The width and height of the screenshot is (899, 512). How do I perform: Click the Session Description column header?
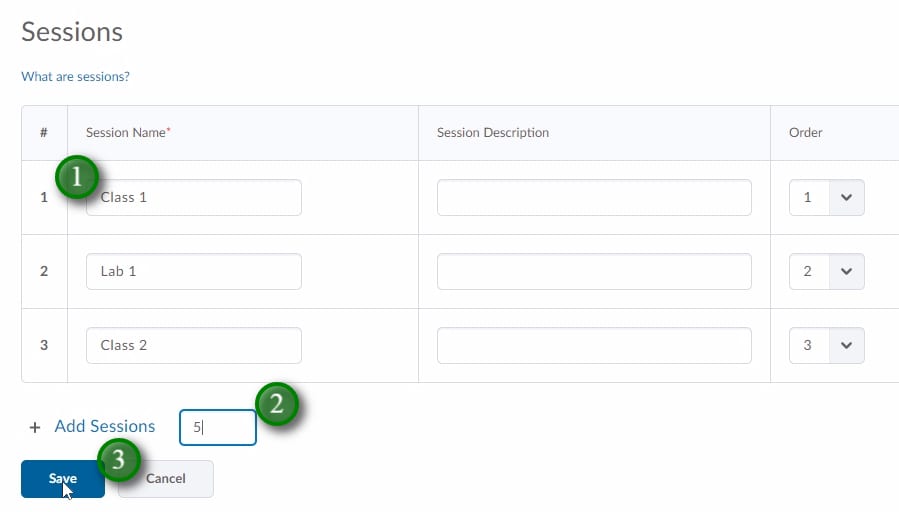click(x=493, y=133)
